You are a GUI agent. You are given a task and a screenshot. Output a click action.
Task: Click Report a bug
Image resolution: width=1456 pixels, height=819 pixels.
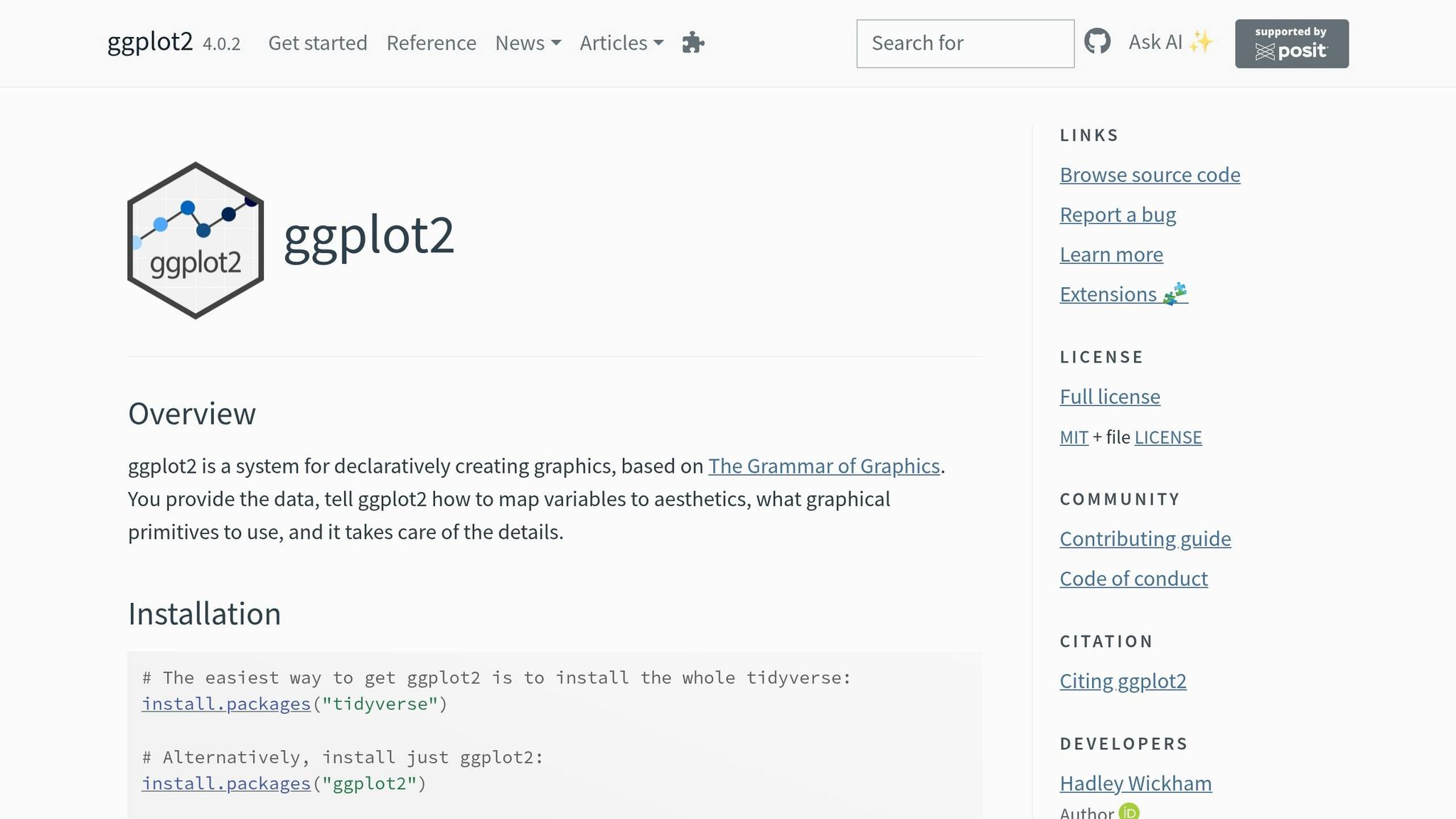click(1118, 214)
